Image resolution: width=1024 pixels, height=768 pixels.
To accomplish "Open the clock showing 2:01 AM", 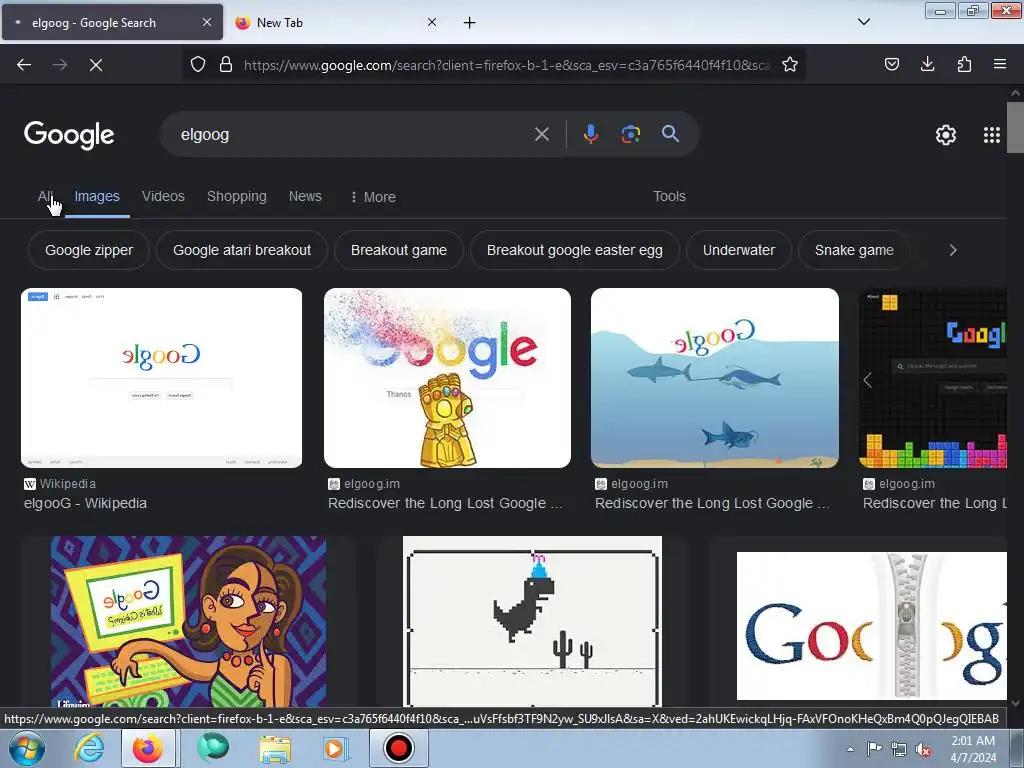I will click(x=973, y=749).
